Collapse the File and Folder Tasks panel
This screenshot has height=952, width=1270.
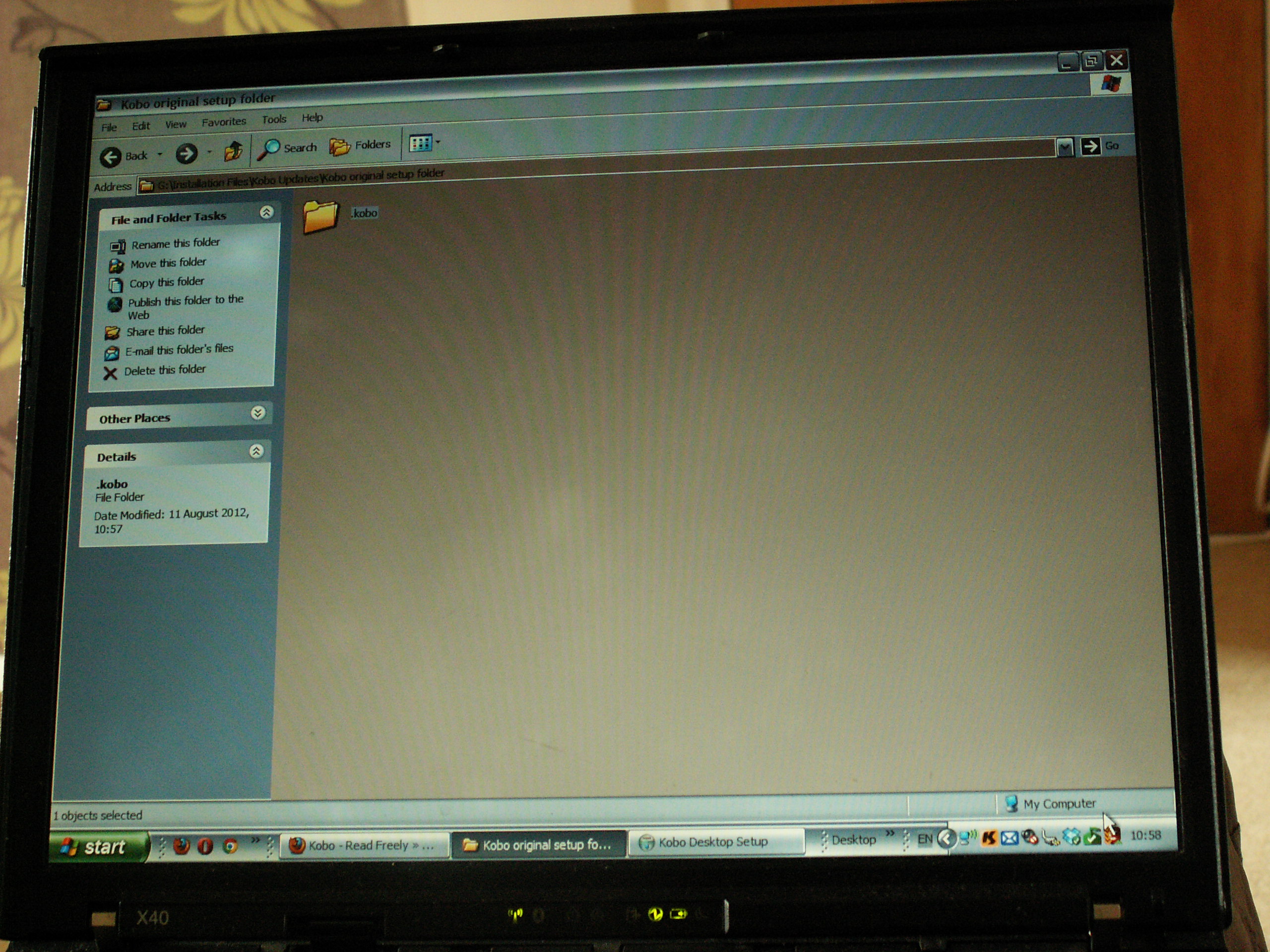point(266,212)
